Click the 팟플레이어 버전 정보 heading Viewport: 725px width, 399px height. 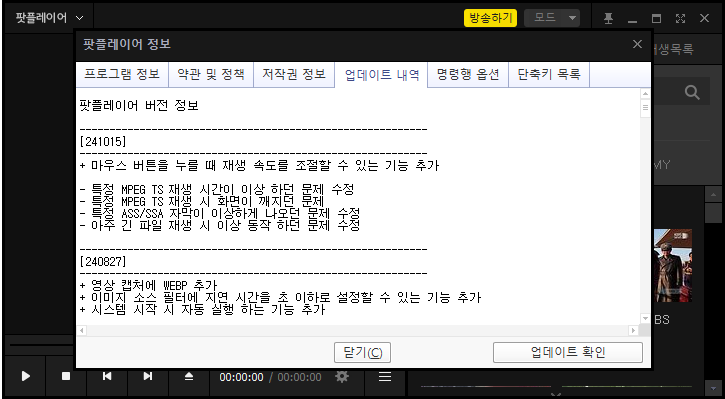pos(139,105)
